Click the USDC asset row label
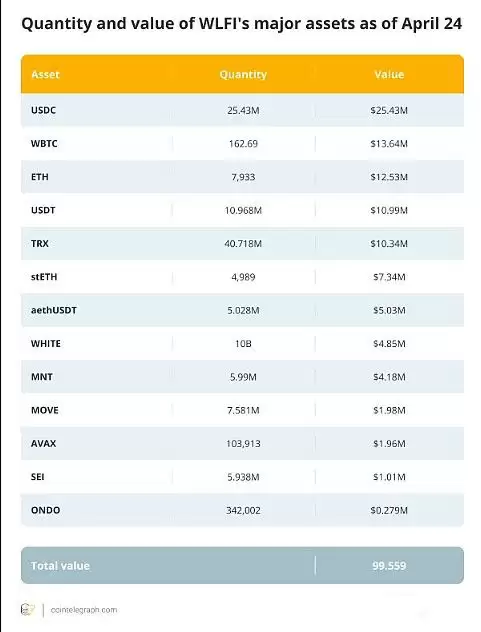The width and height of the screenshot is (481, 632). click(43, 110)
